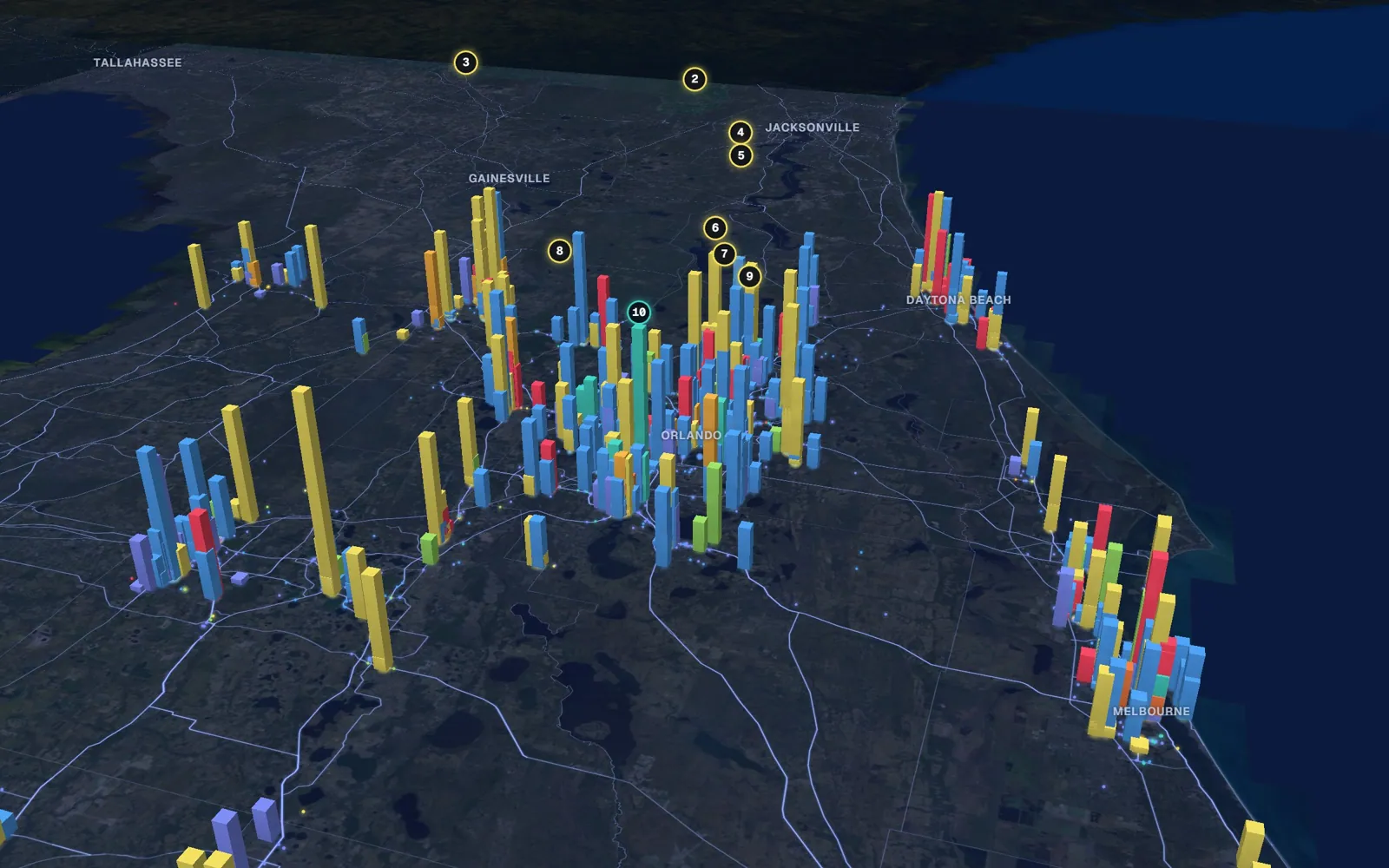The width and height of the screenshot is (1389, 868).
Task: Click the numbered marker 3 near Tallahassee
Action: (x=466, y=62)
